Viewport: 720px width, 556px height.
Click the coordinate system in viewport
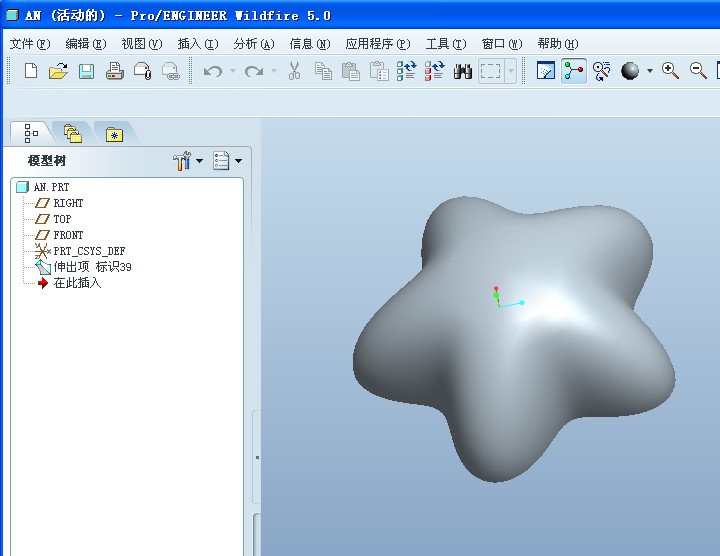[507, 298]
